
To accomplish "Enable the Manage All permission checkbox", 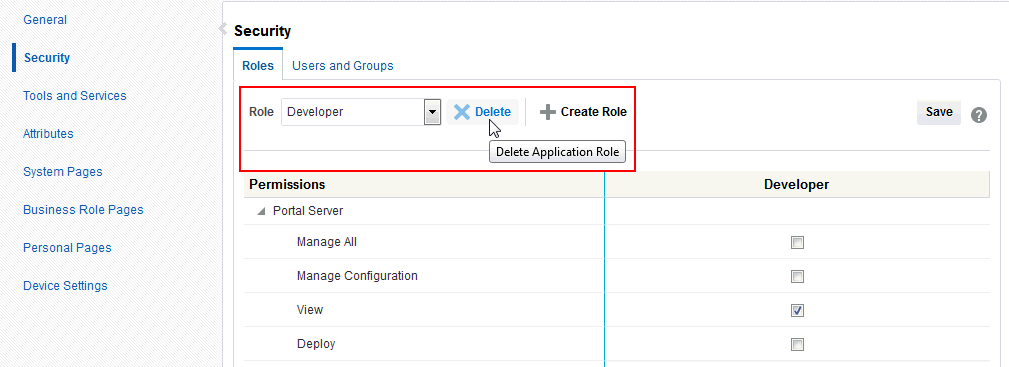I will click(x=797, y=243).
